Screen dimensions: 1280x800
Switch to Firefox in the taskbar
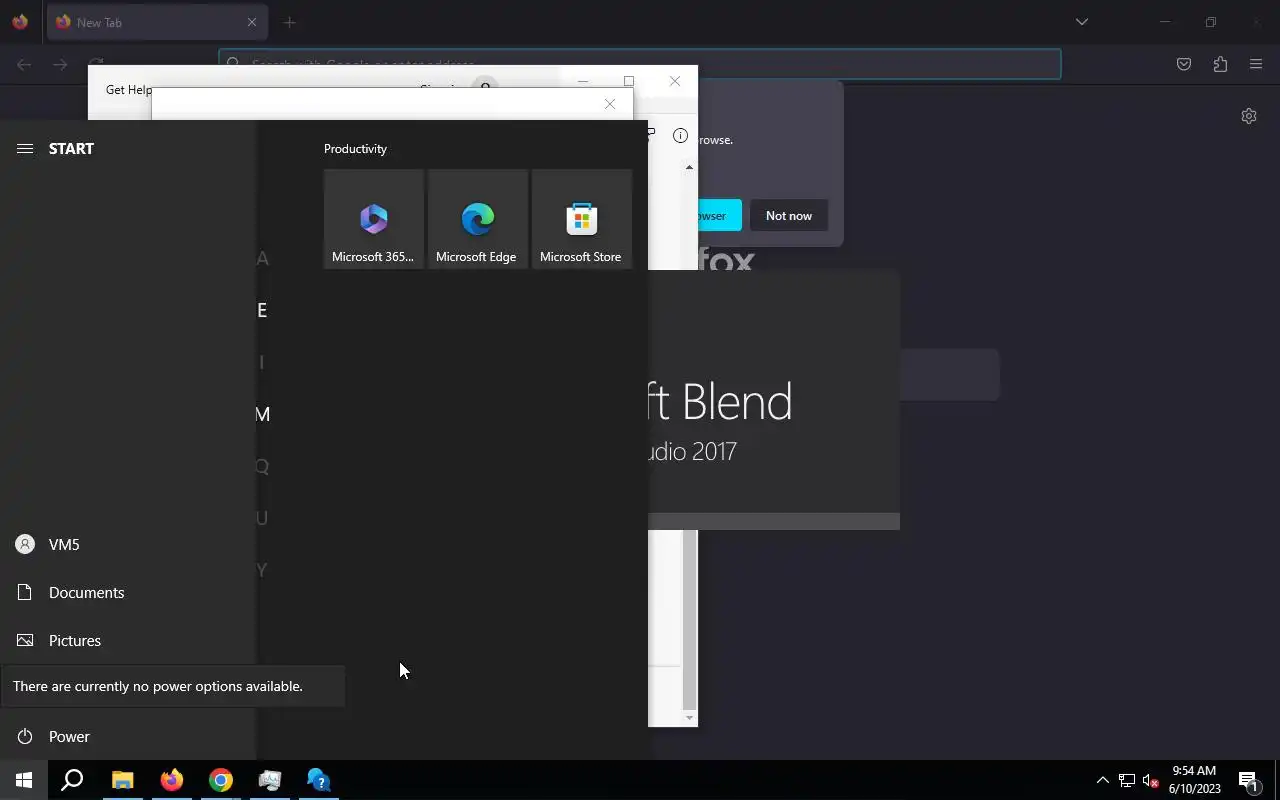click(x=172, y=780)
